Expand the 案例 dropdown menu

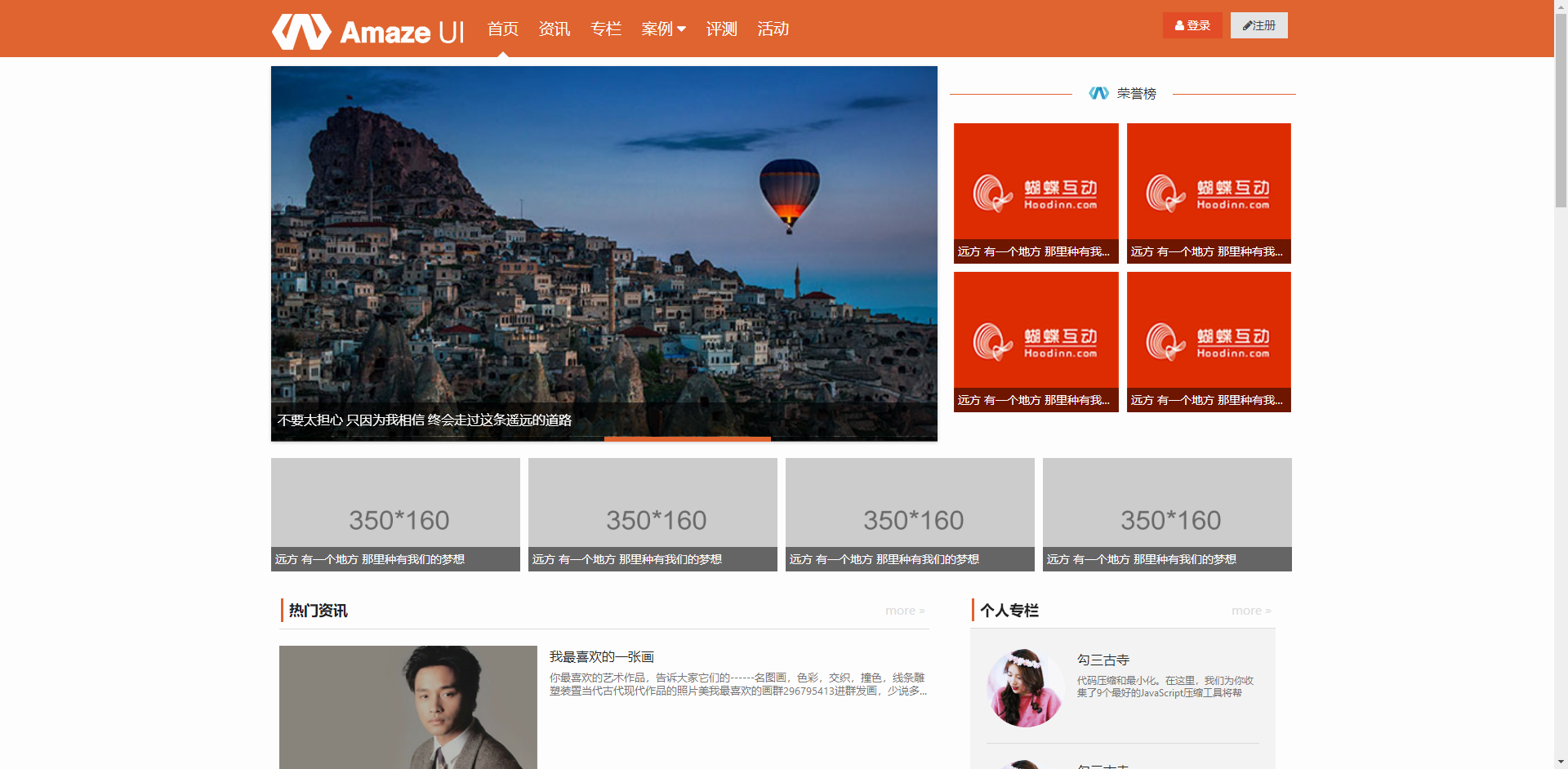click(x=663, y=29)
